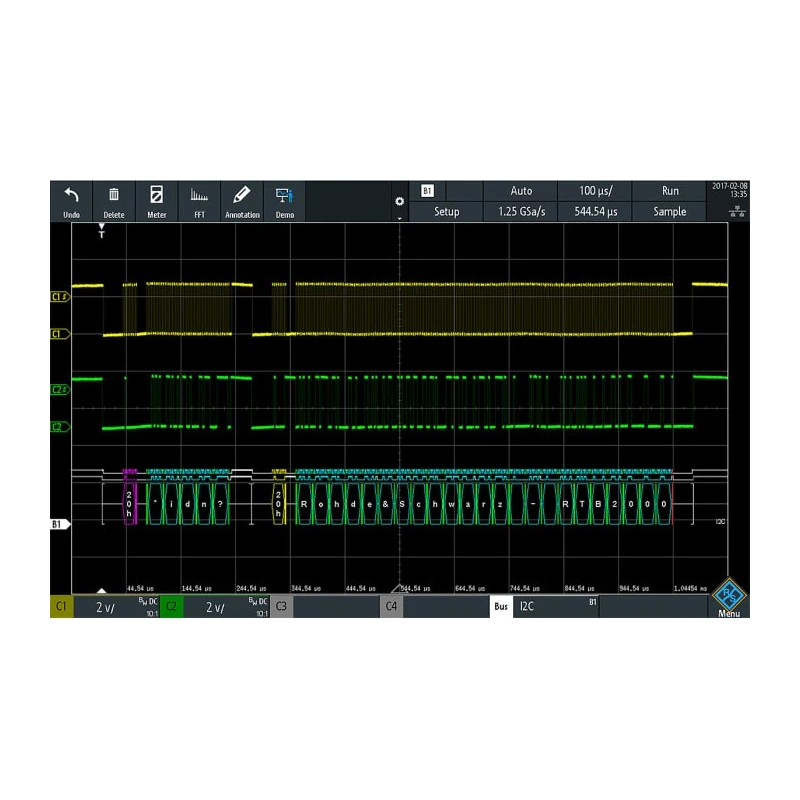
Task: Edit the 544.54 µs horizontal position
Action: click(595, 211)
